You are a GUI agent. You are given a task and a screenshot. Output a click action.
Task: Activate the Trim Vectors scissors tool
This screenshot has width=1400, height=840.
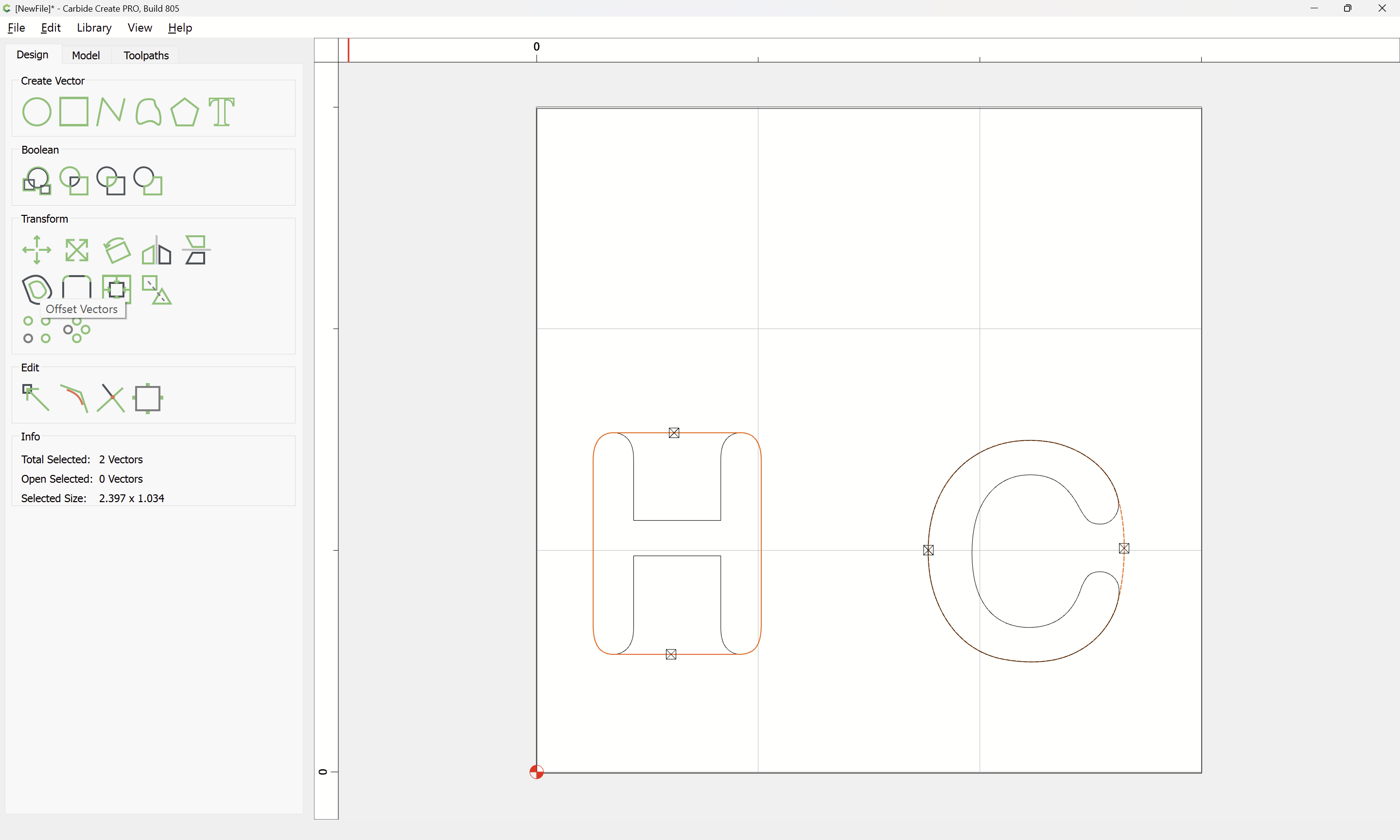(111, 397)
